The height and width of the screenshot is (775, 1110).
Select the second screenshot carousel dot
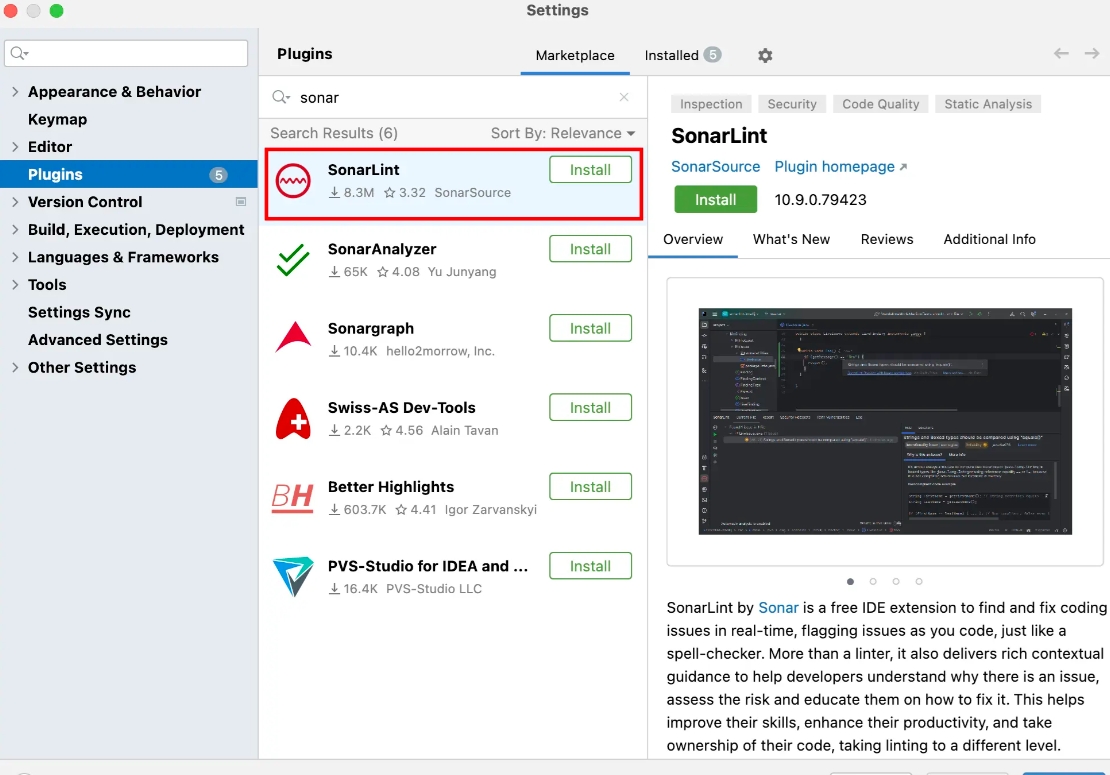click(873, 581)
